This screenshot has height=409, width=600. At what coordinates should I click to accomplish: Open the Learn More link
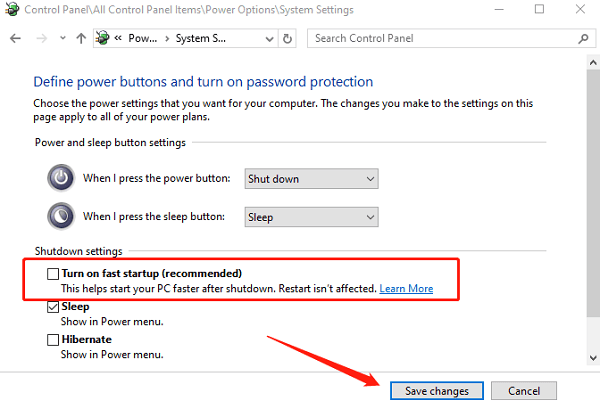(x=406, y=288)
